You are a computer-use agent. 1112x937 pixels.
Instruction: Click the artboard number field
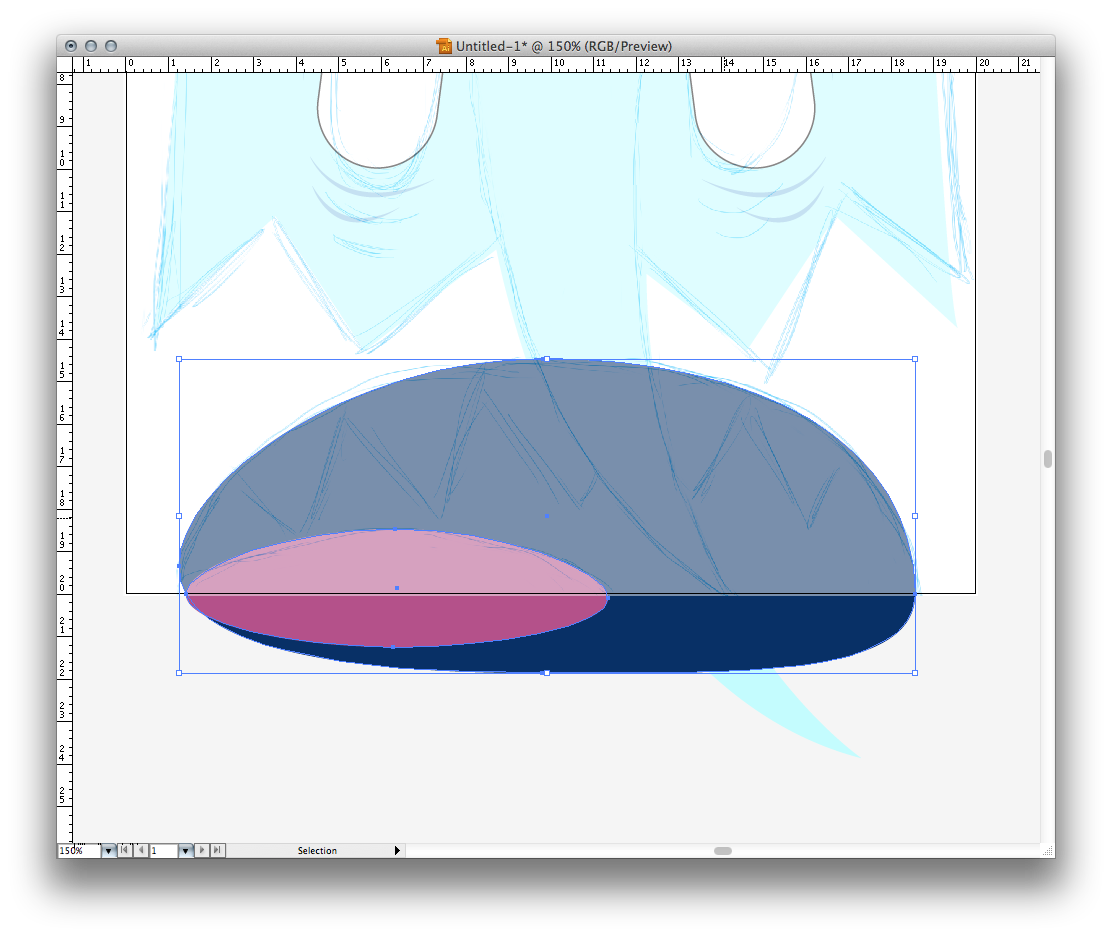pos(163,851)
